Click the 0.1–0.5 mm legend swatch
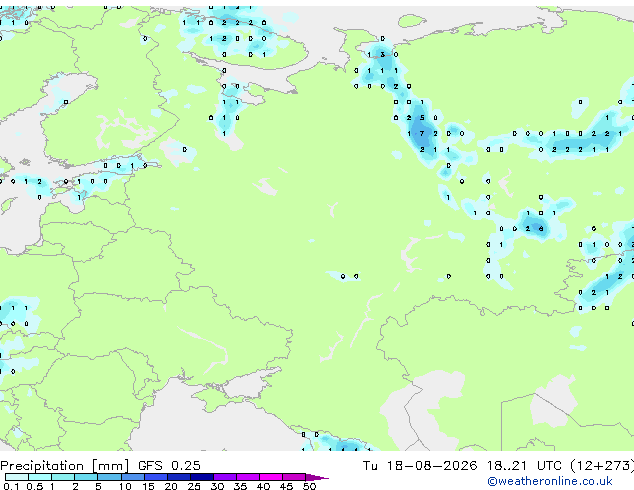Screen dimensions: 634x490 coord(17,477)
